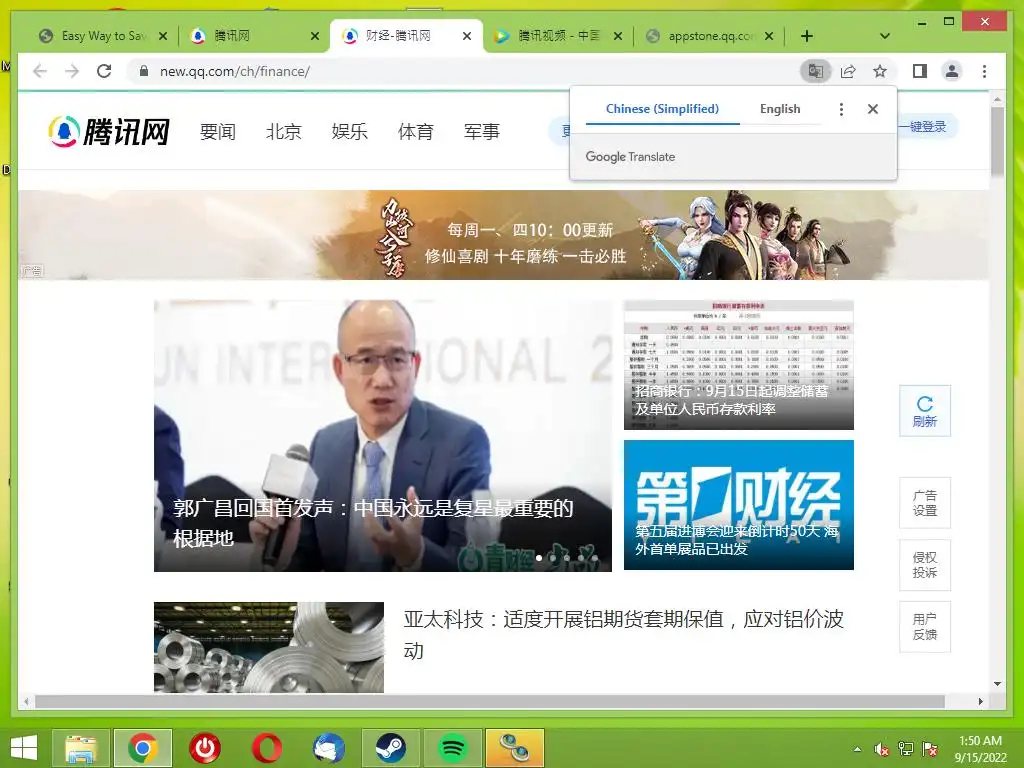Select English in translate popup
The image size is (1024, 768).
click(x=780, y=109)
